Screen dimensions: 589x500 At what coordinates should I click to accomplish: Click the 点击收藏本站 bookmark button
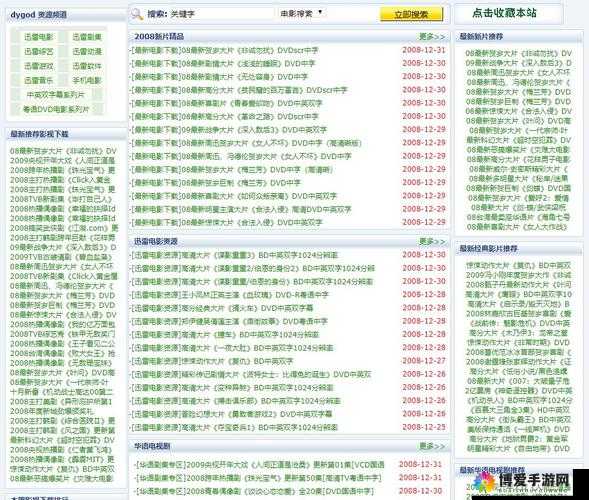coord(504,13)
